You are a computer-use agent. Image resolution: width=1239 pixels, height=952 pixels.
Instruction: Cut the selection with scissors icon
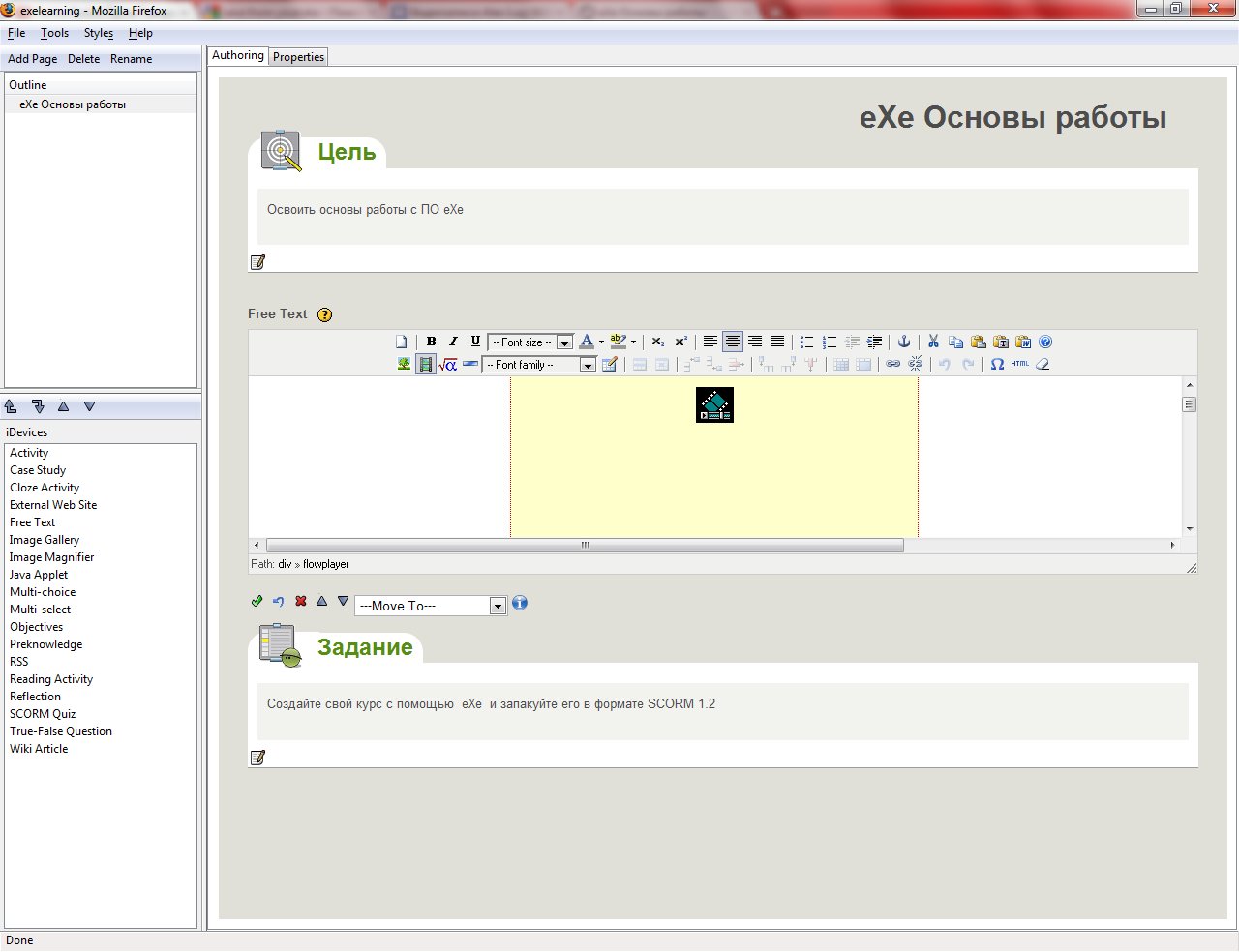click(x=933, y=342)
